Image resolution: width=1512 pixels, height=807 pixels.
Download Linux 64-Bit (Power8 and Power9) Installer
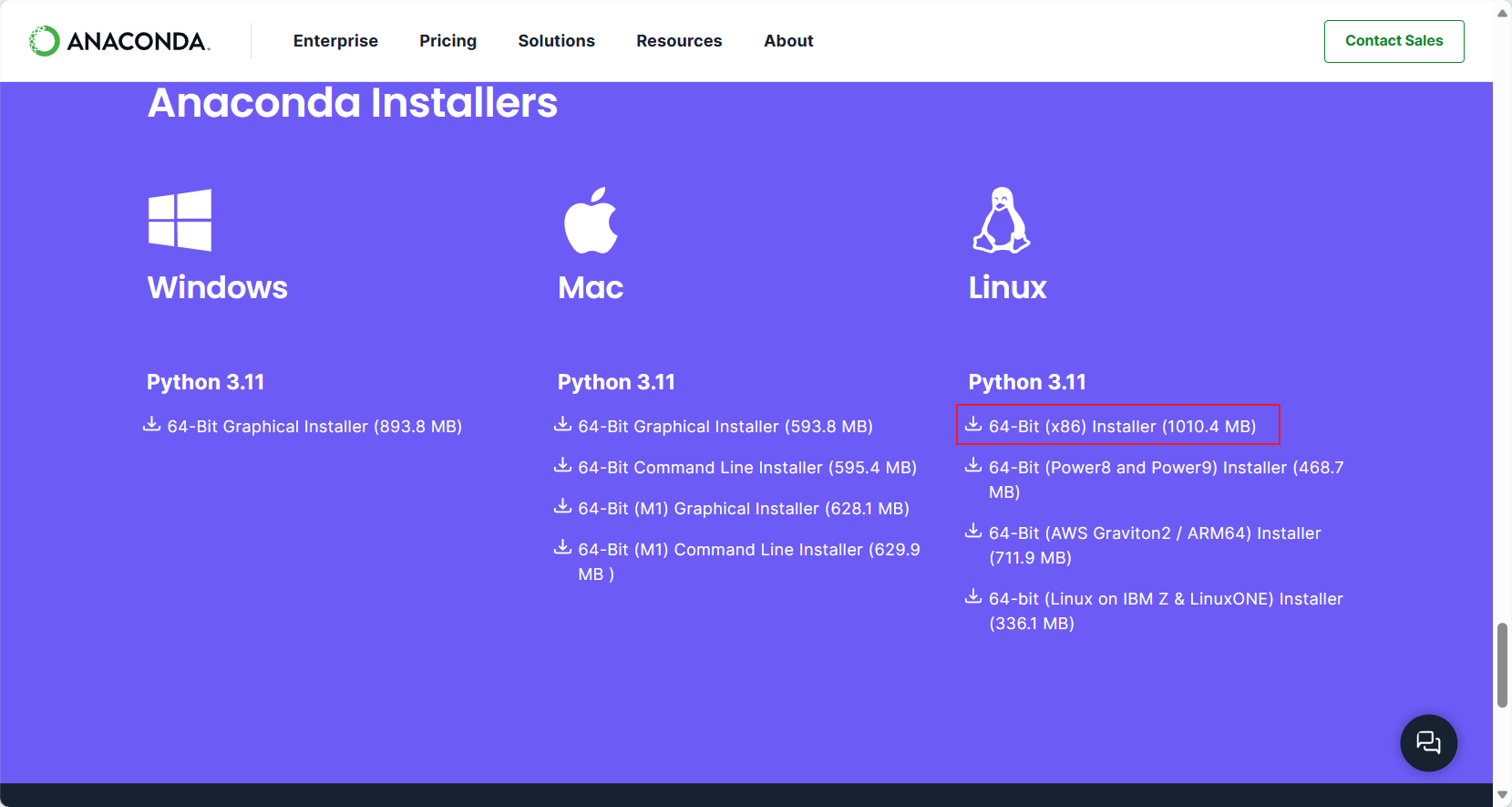(1167, 480)
